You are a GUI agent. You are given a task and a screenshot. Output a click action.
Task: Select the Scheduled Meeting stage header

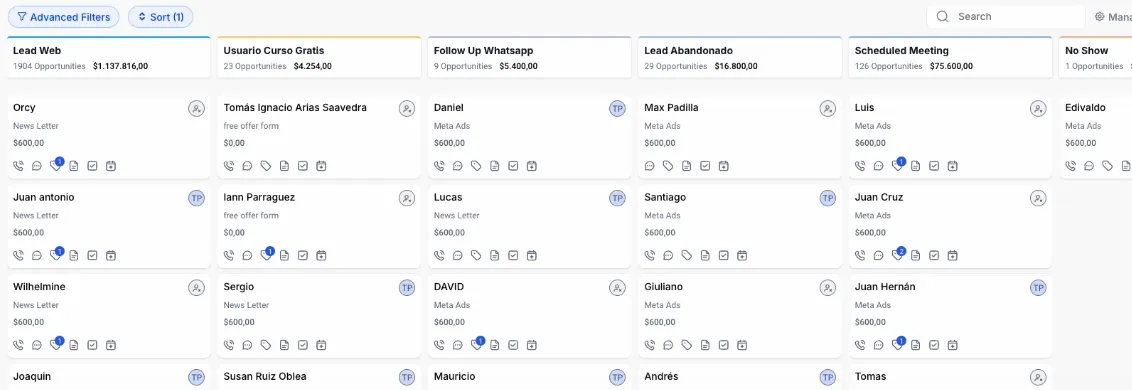point(950,58)
